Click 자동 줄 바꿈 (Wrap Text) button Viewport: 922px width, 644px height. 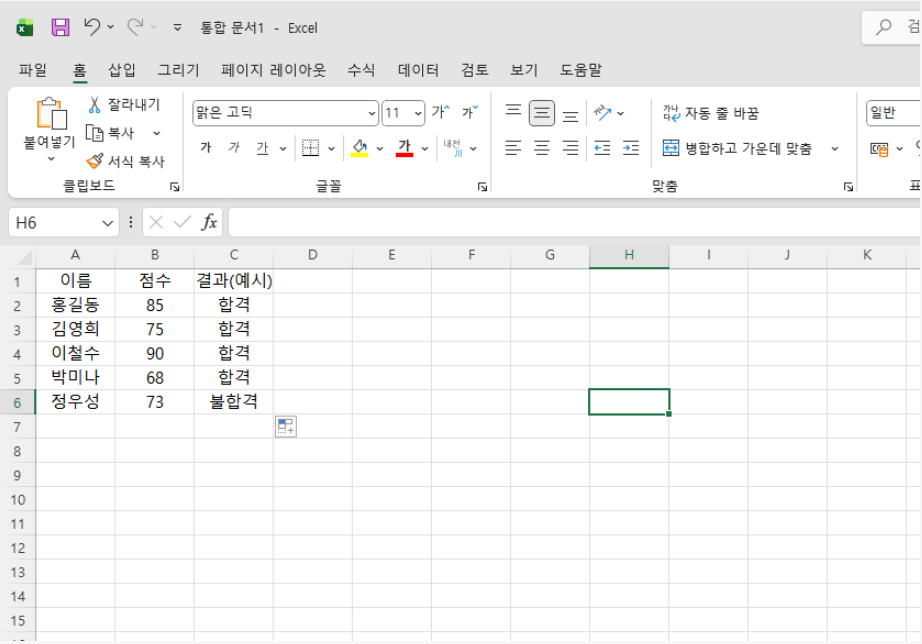(711, 113)
